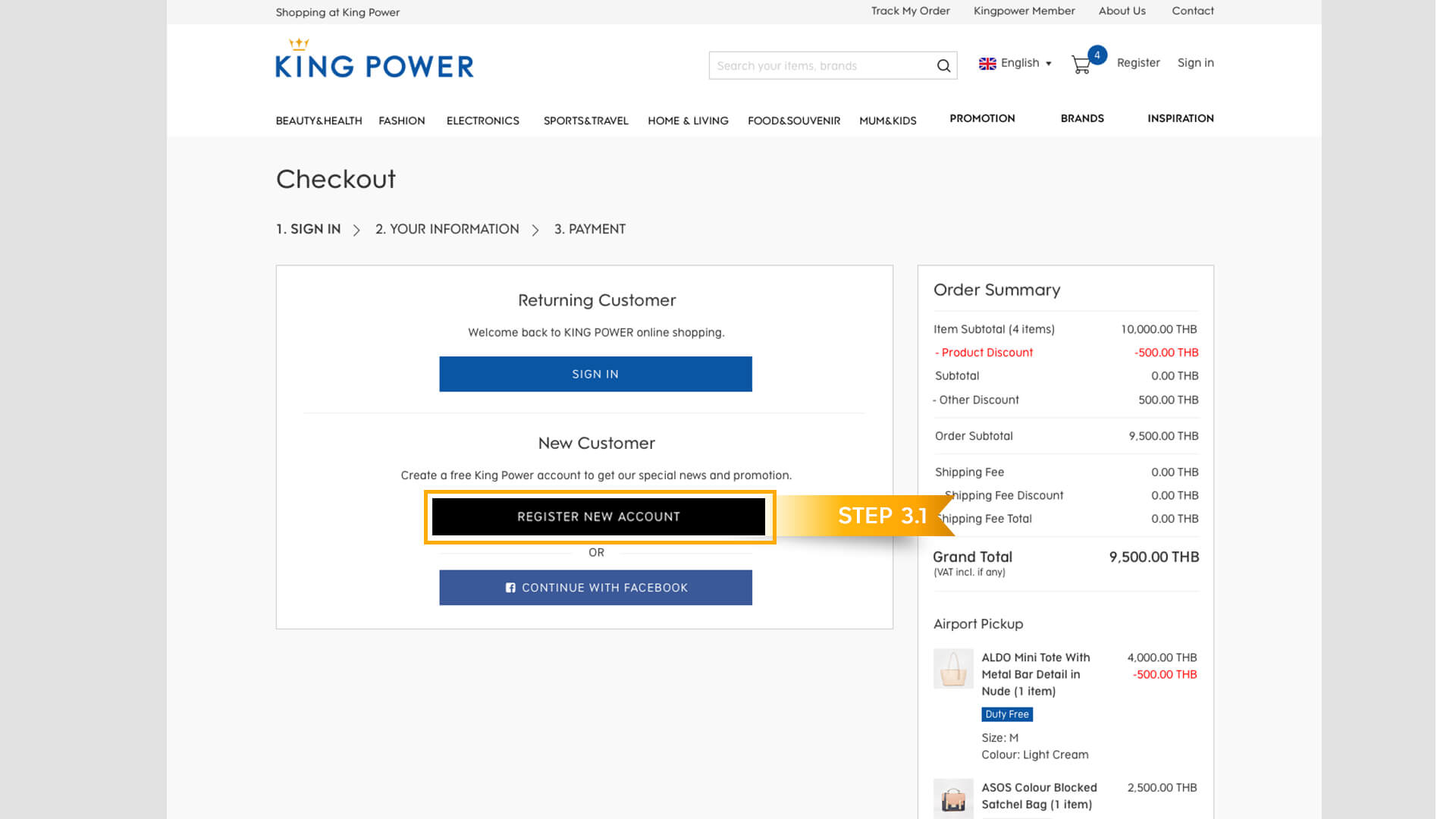Click Shopping at King Power text

point(337,12)
